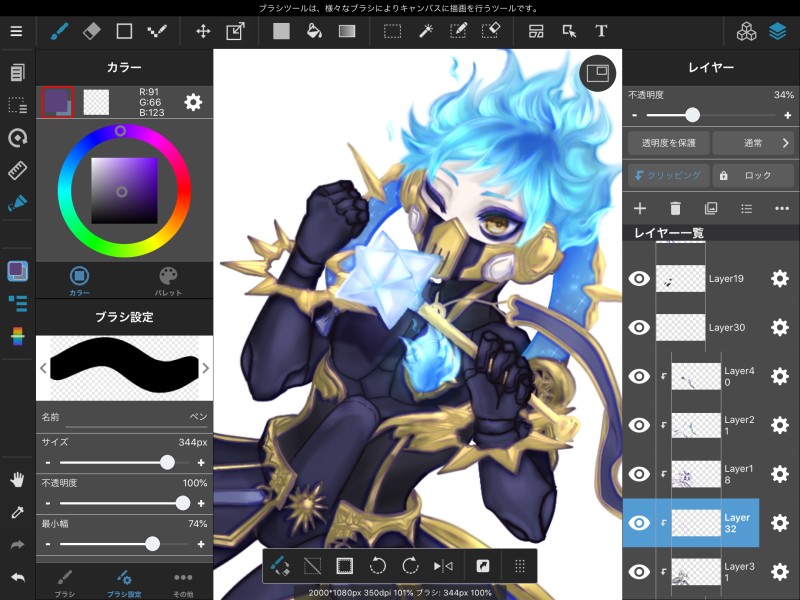Open the hamburger main menu
Image resolution: width=800 pixels, height=600 pixels.
[16, 32]
